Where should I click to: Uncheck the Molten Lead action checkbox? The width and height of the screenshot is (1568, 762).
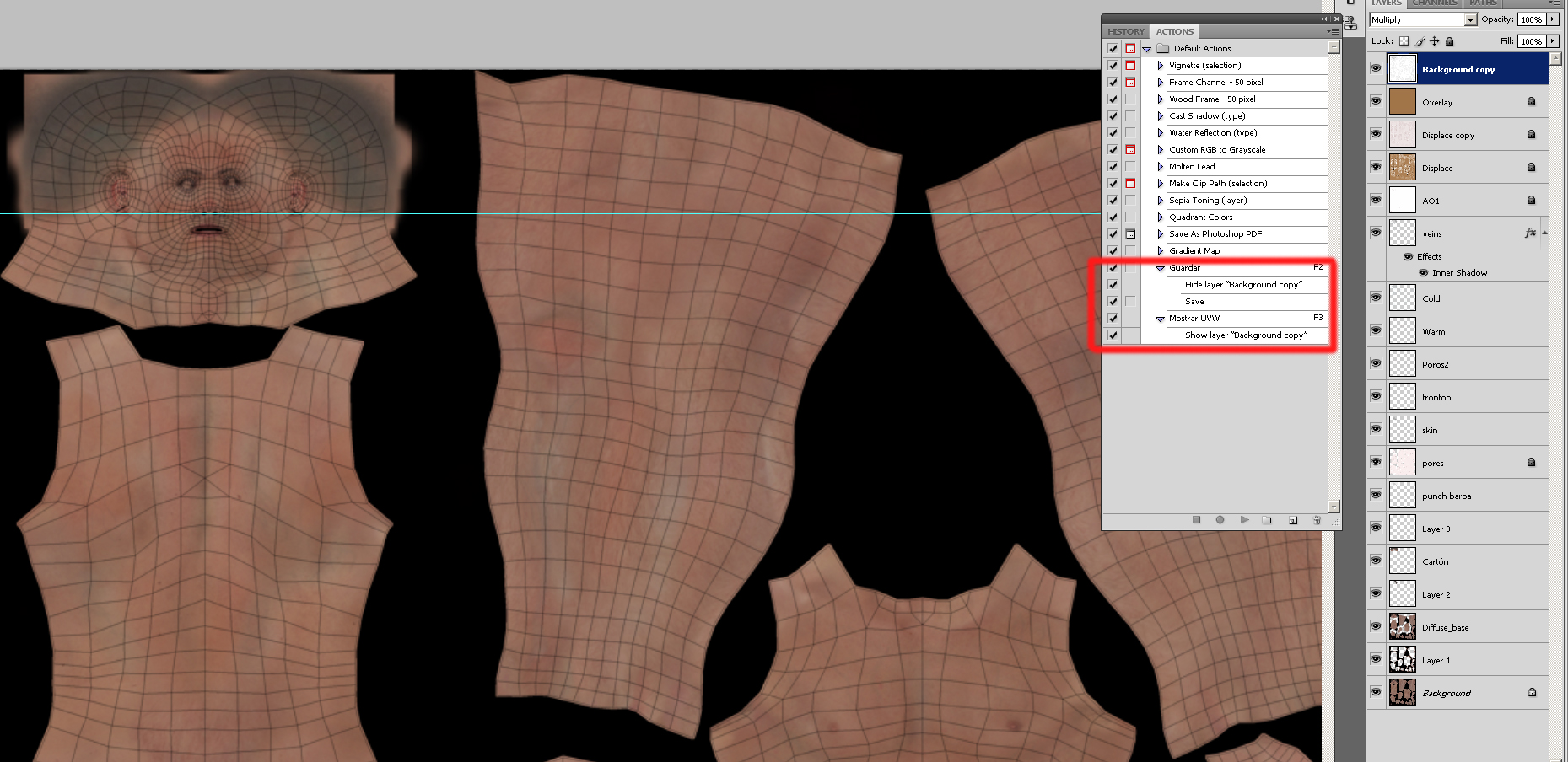[x=1113, y=166]
